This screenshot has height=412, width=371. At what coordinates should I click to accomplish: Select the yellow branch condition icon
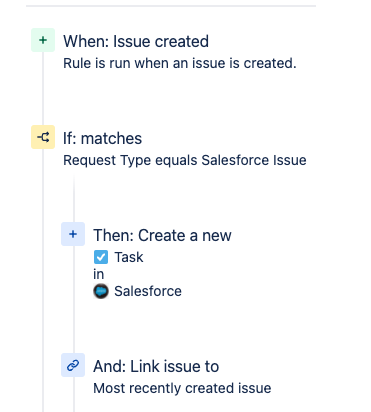(43, 137)
